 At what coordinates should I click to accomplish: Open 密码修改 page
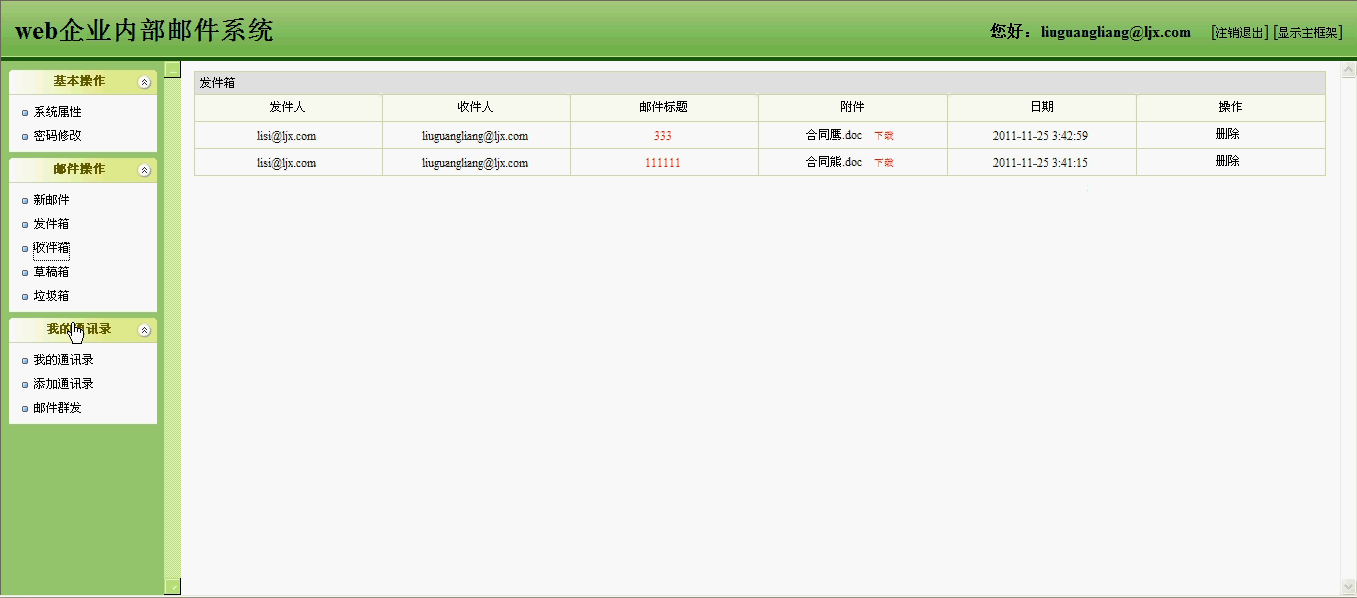(57, 135)
